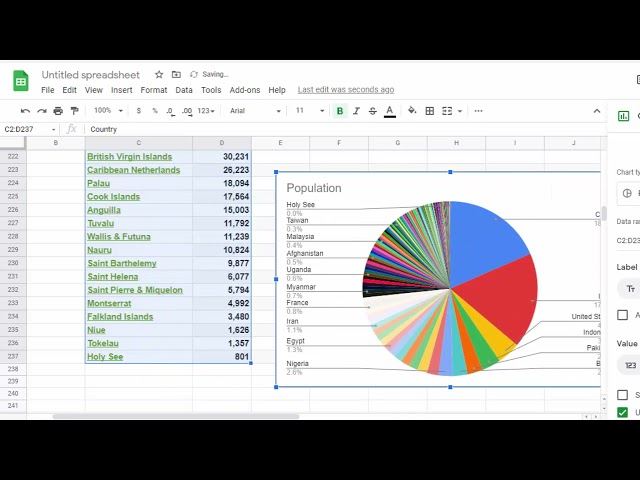Screen dimensions: 640x480
Task: Open the File menu
Action: point(47,90)
